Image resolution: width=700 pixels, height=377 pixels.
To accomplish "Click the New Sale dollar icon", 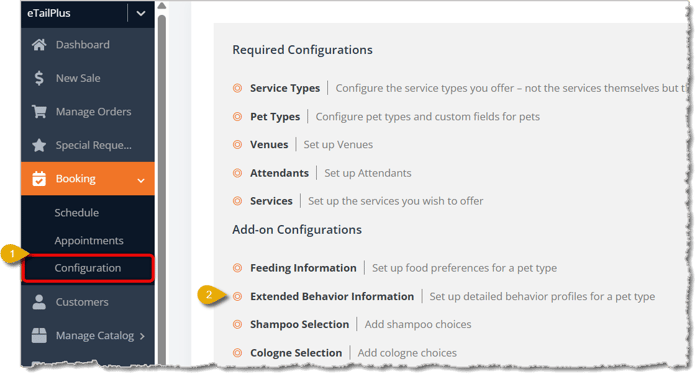I will click(39, 78).
